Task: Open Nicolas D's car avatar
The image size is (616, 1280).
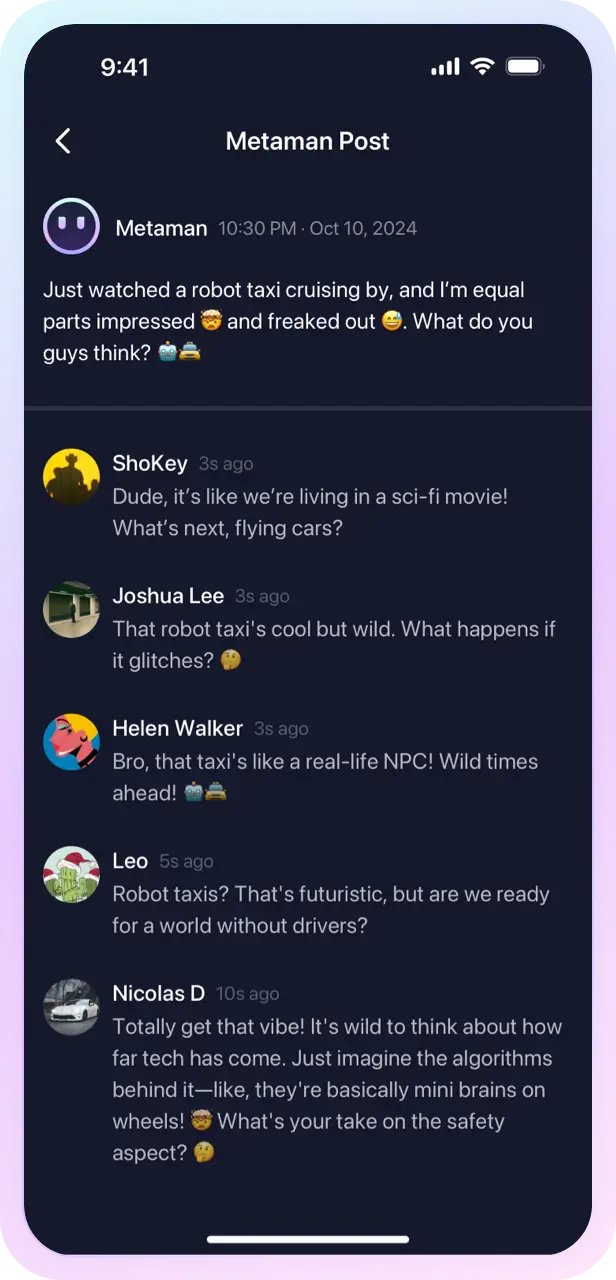Action: tap(71, 1007)
